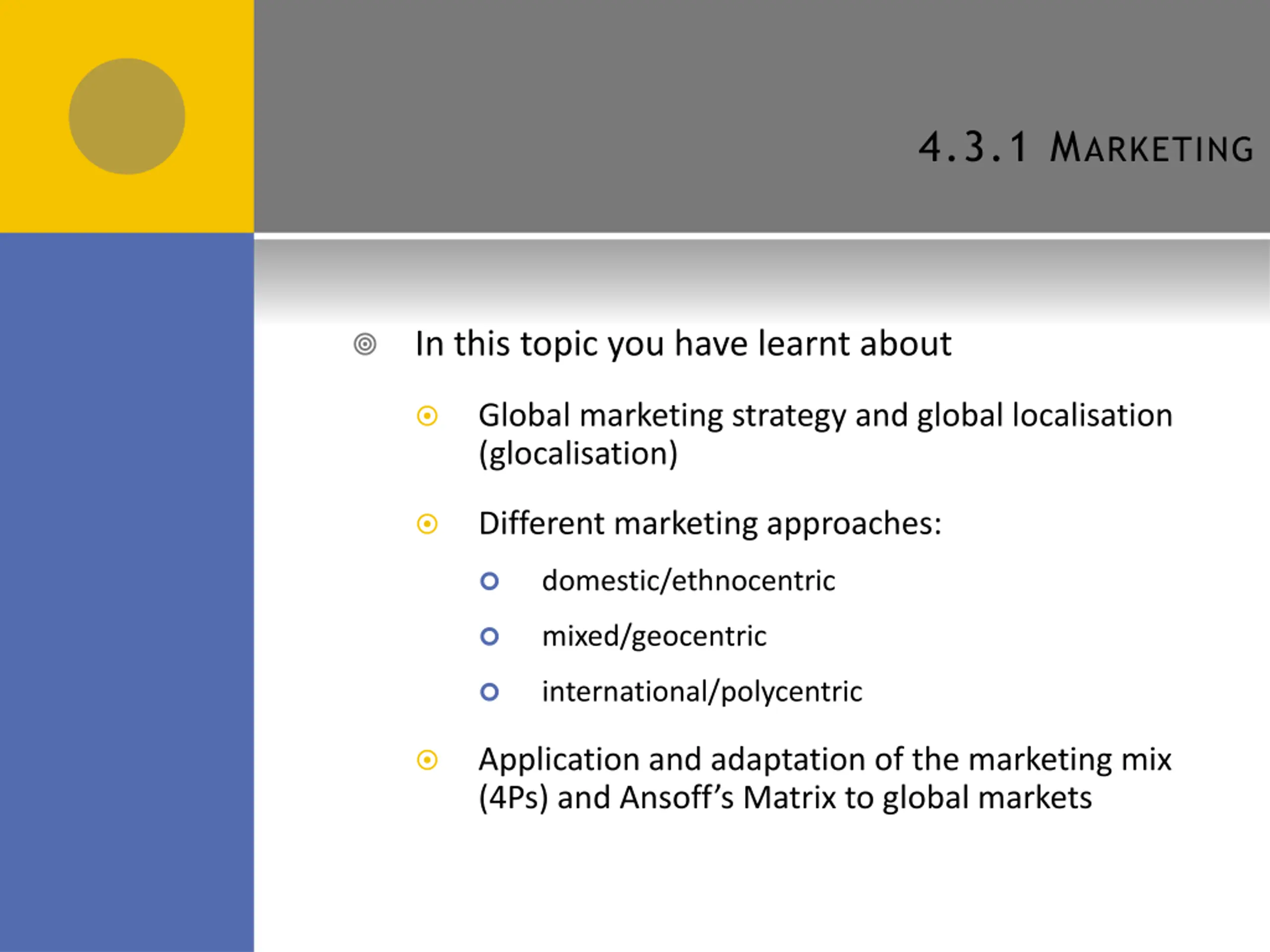1270x952 pixels.
Task: Click the yellow bullet beside 'Global marketing strategy'
Action: pos(427,416)
